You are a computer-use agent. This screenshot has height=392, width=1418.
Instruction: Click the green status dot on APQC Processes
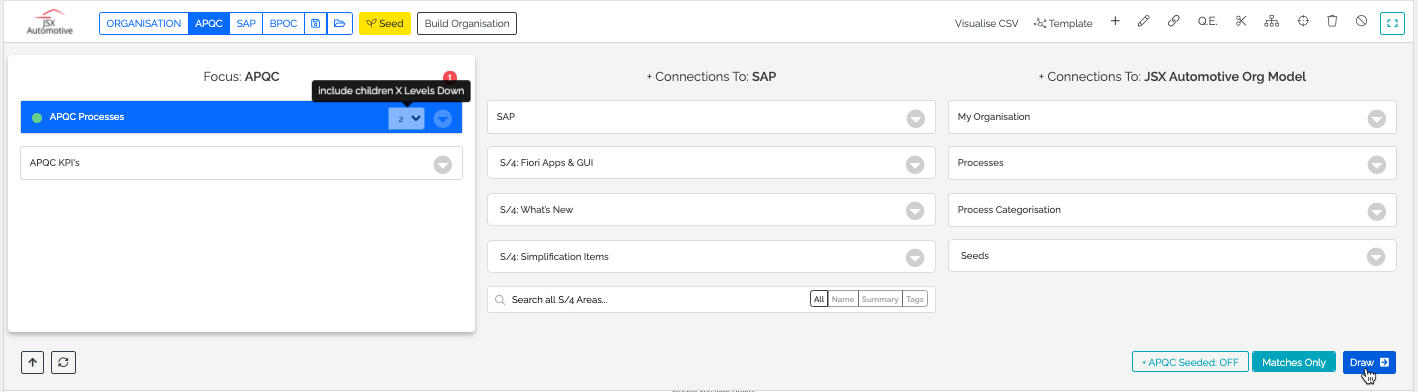(37, 118)
